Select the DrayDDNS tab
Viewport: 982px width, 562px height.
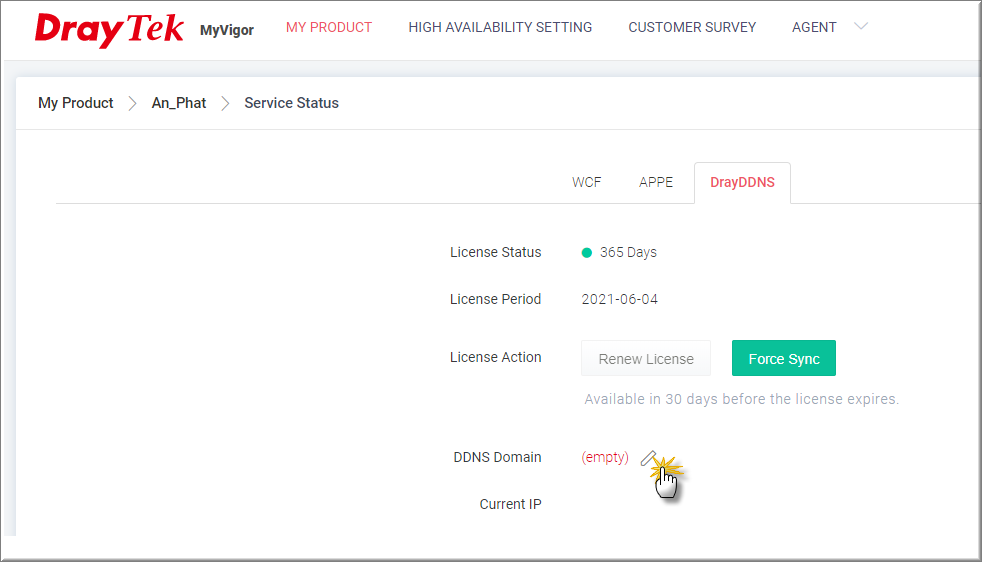742,182
